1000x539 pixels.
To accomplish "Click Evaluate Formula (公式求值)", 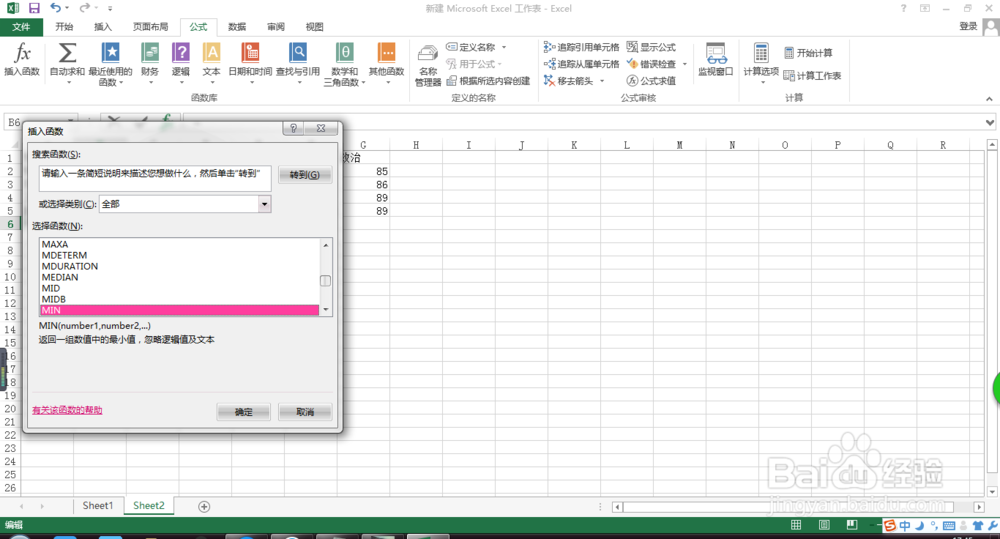I will [x=651, y=81].
